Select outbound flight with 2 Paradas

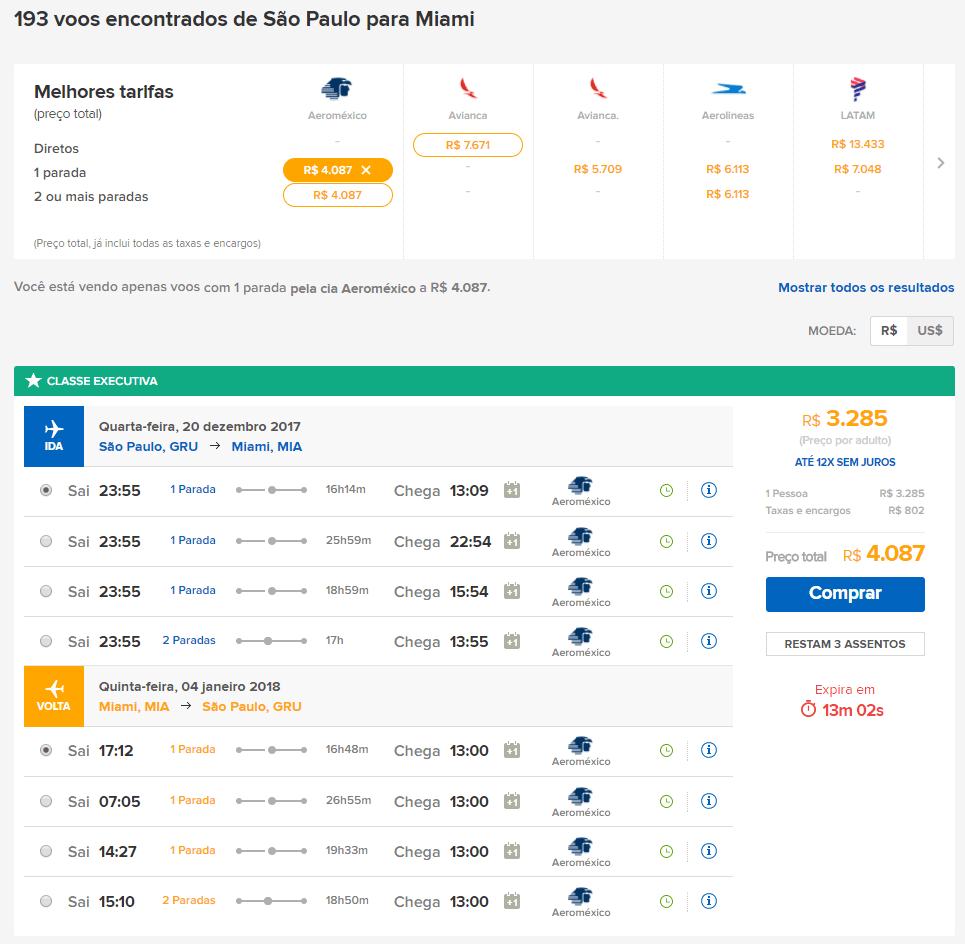[46, 641]
